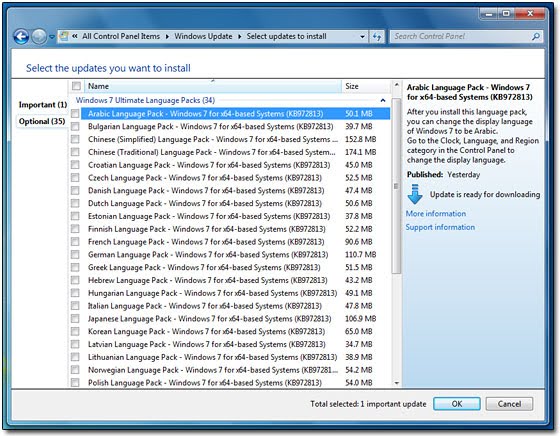Check the Finnish Language Pack checkbox
This screenshot has height=436, width=560.
click(75, 229)
